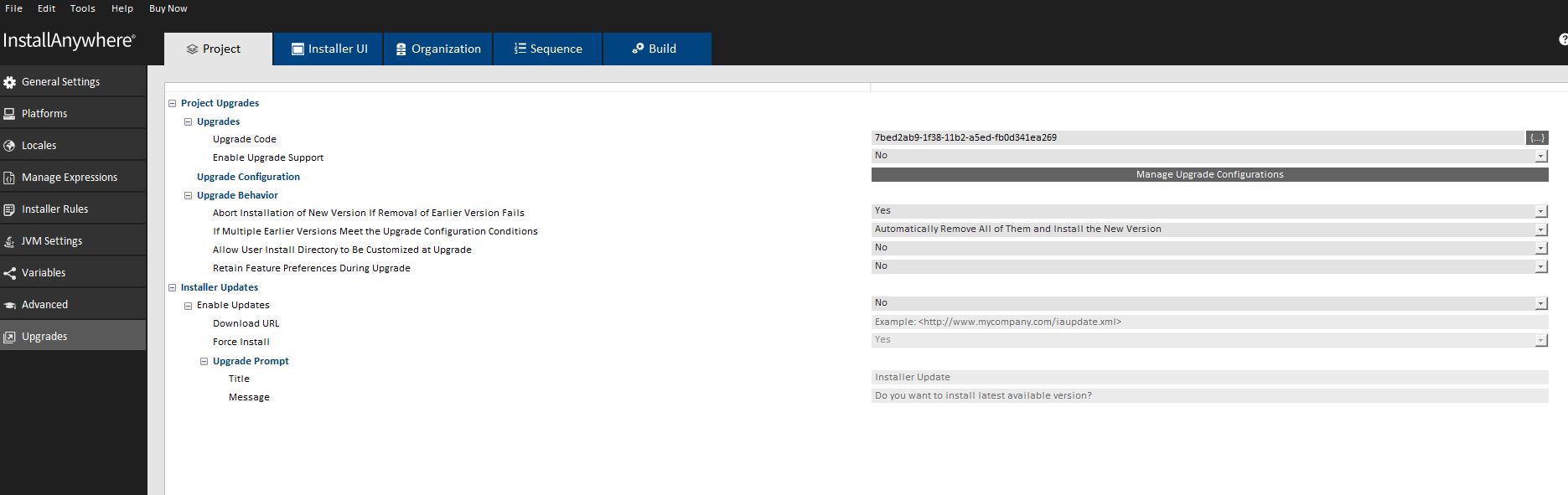Switch to the Build tab
The width and height of the screenshot is (1568, 495).
[x=656, y=49]
